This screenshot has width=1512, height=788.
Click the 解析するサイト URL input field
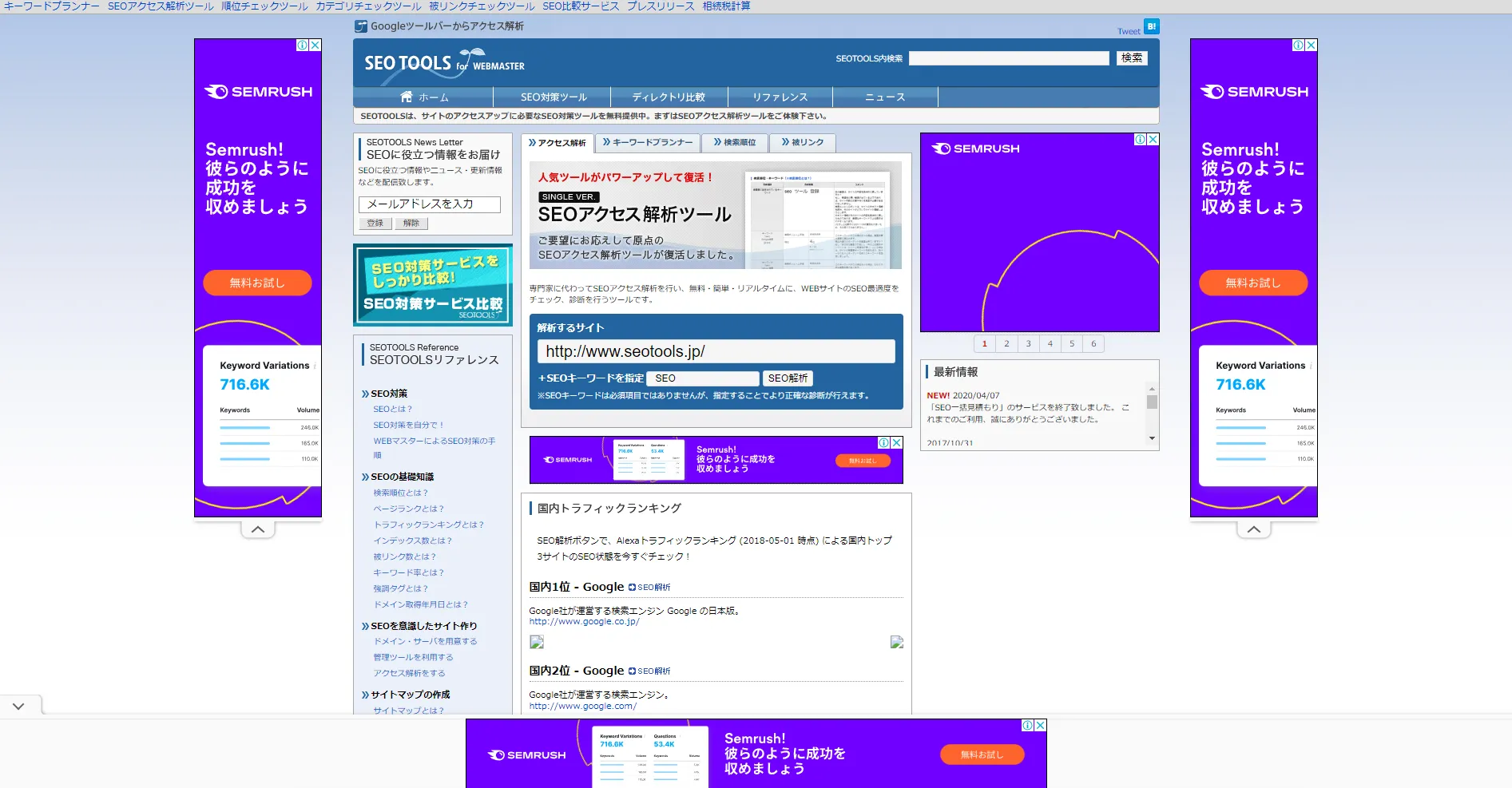(716, 351)
